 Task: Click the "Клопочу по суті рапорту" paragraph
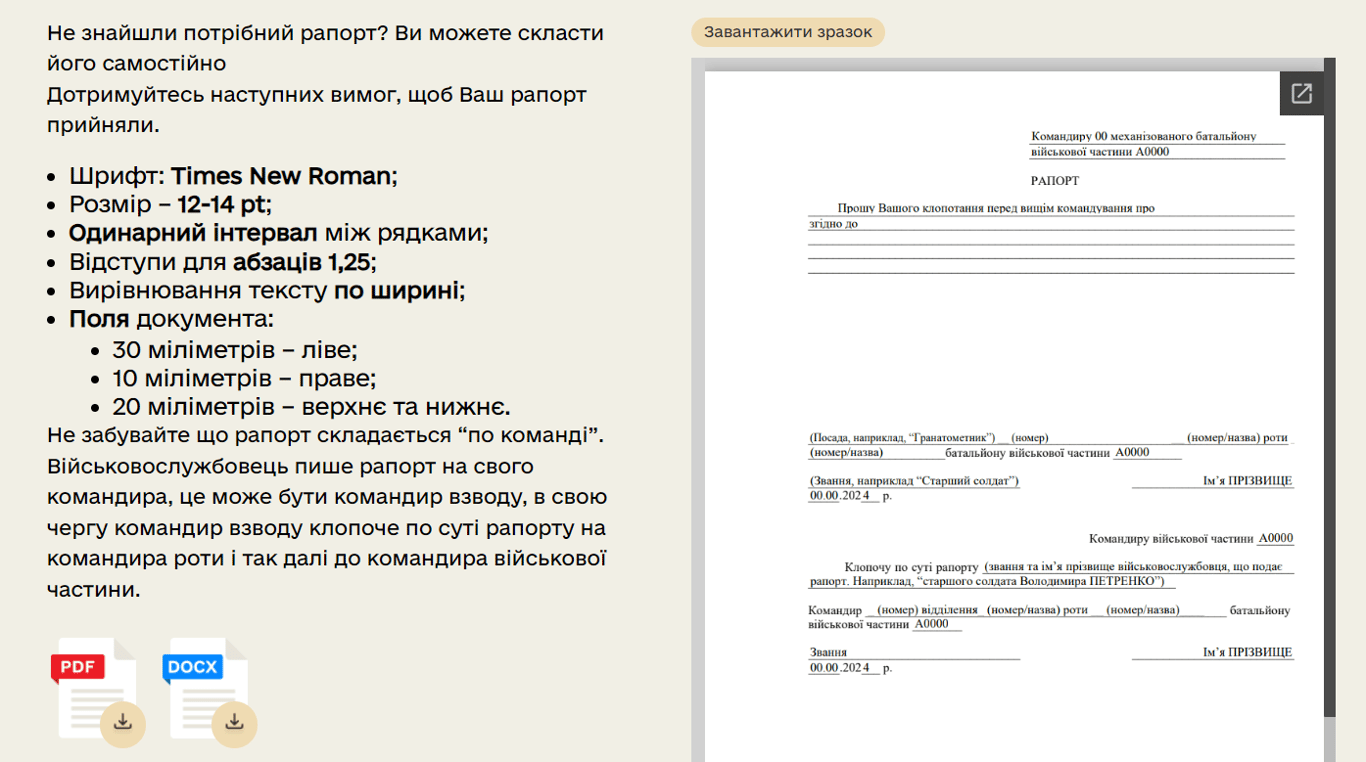(1050, 567)
